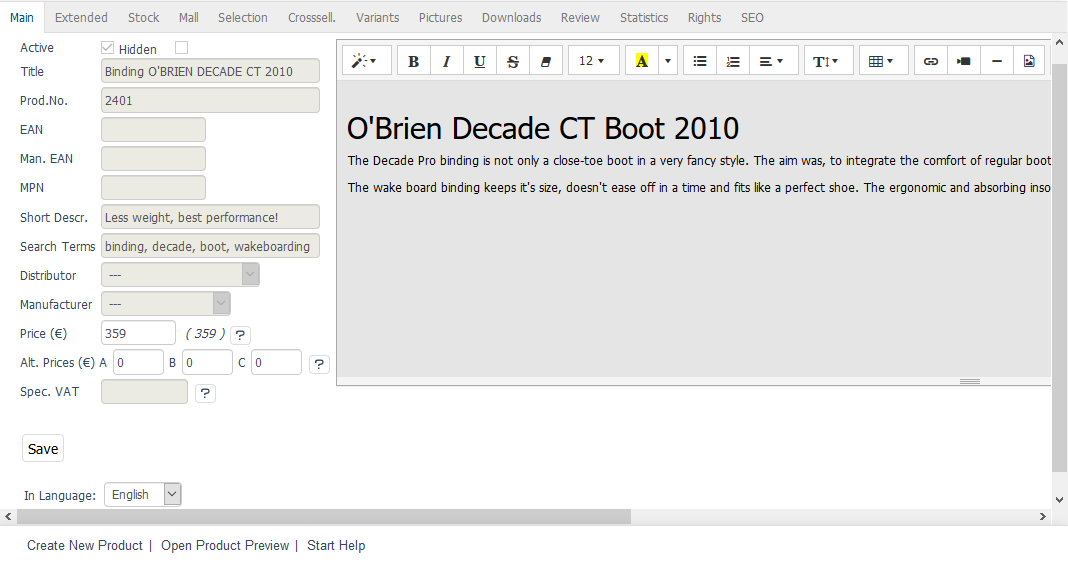Click the Short Descr. field
The height and width of the screenshot is (564, 1068).
[x=210, y=217]
